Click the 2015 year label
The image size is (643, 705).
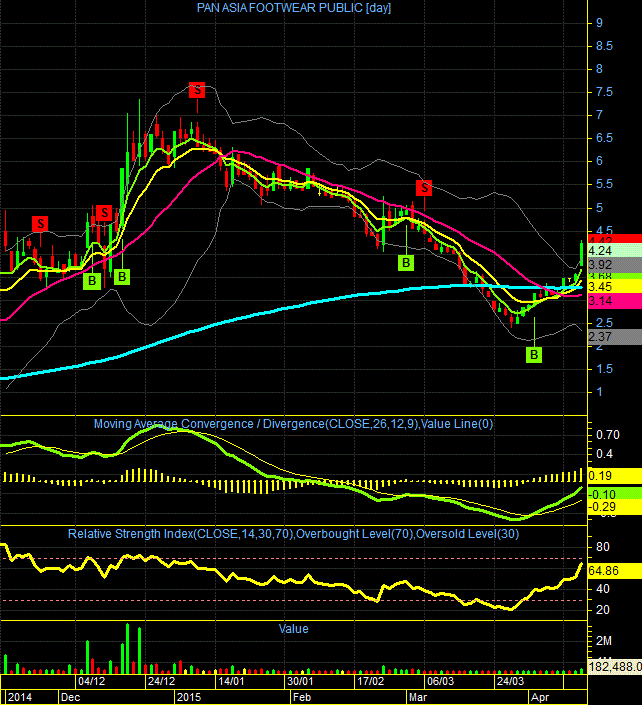pyautogui.click(x=189, y=697)
